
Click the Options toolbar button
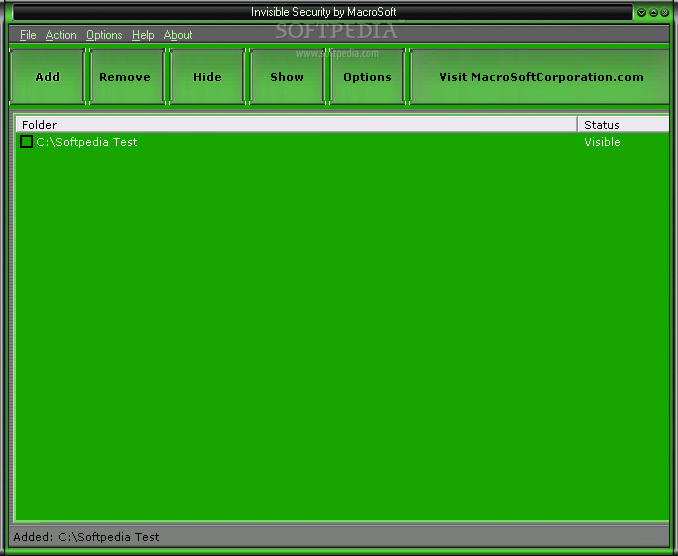pyautogui.click(x=367, y=77)
